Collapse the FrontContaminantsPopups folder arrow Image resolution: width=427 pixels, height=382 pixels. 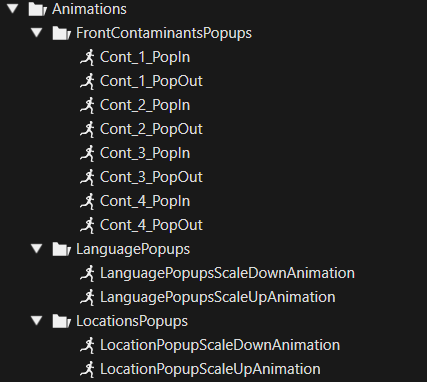tap(37, 32)
